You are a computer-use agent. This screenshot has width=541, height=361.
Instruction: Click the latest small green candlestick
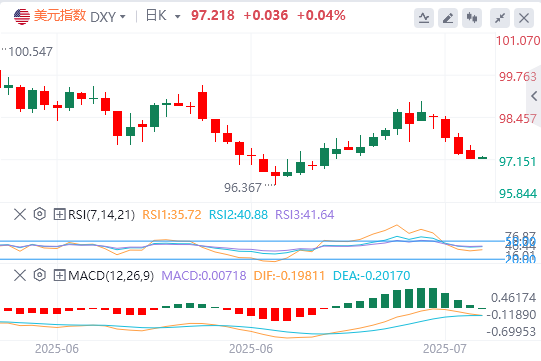[x=482, y=158]
